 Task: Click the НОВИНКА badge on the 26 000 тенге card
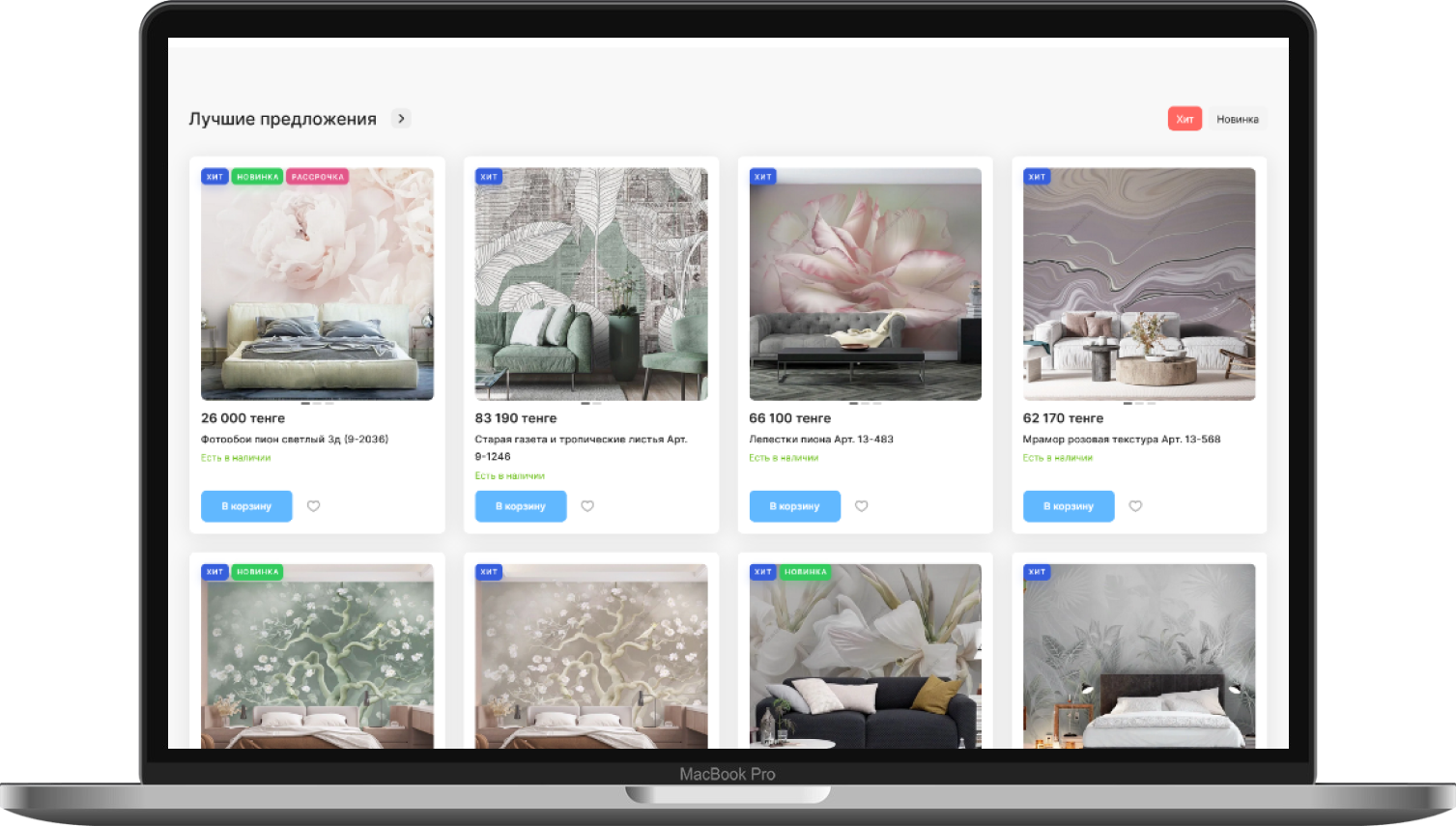[258, 177]
